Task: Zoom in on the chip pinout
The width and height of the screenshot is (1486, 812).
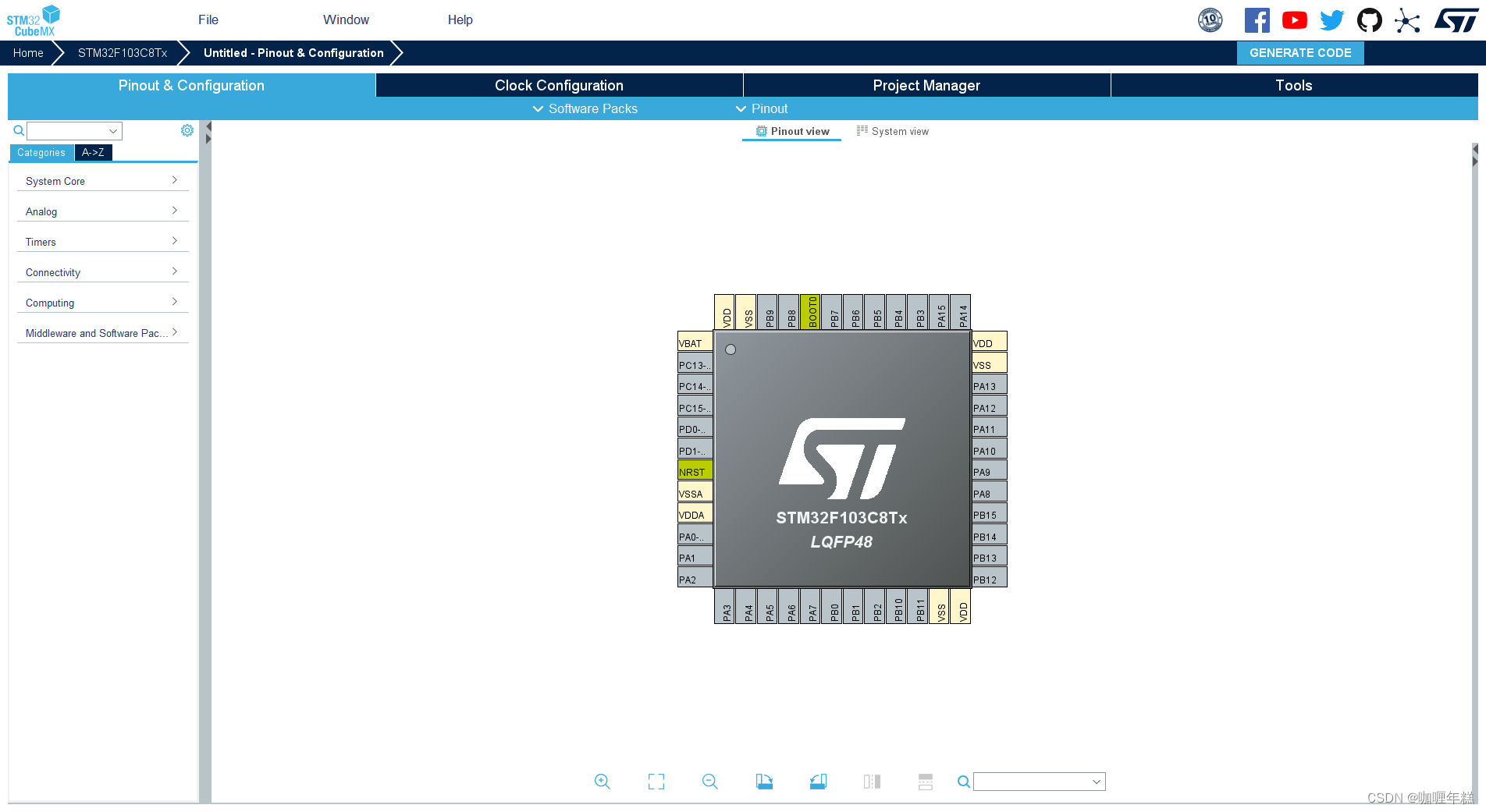Action: [602, 782]
